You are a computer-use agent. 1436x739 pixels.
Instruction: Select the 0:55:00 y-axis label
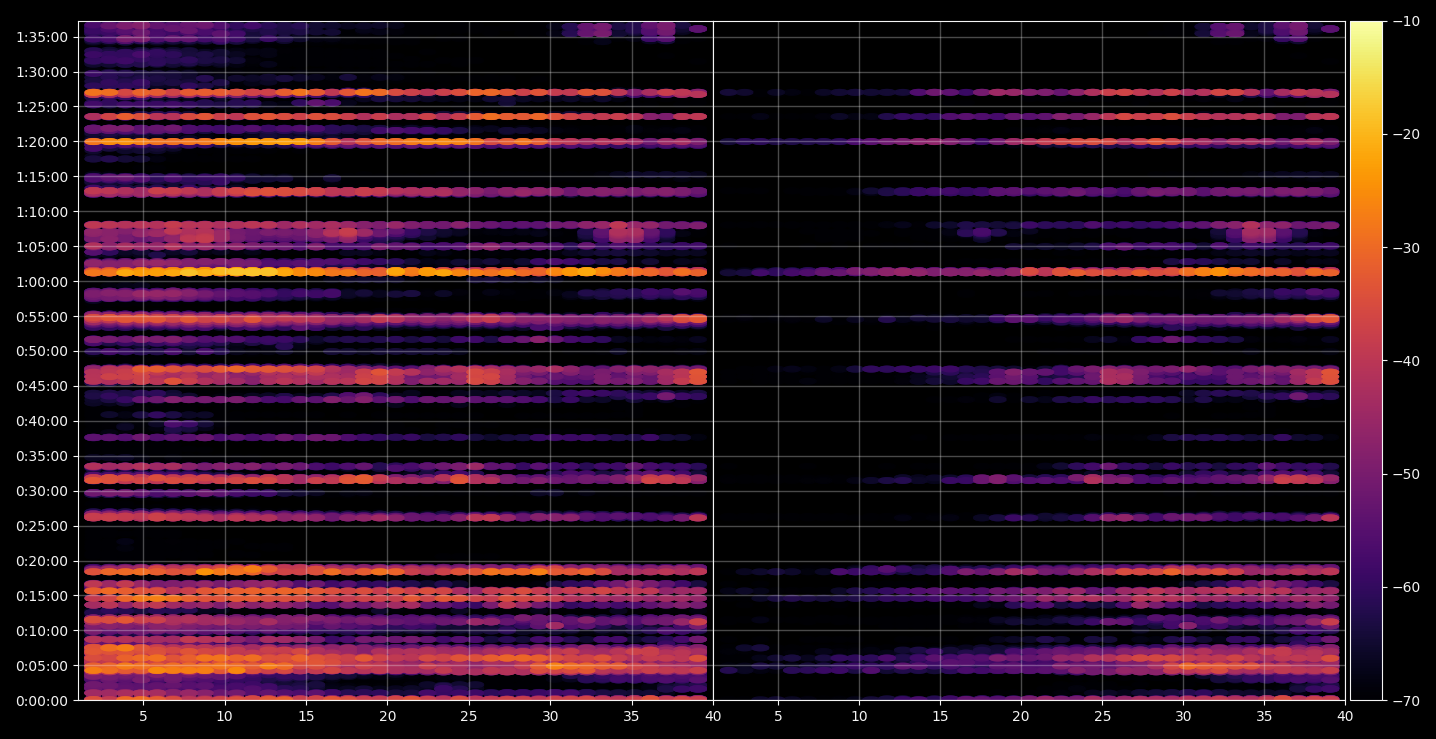tap(42, 317)
